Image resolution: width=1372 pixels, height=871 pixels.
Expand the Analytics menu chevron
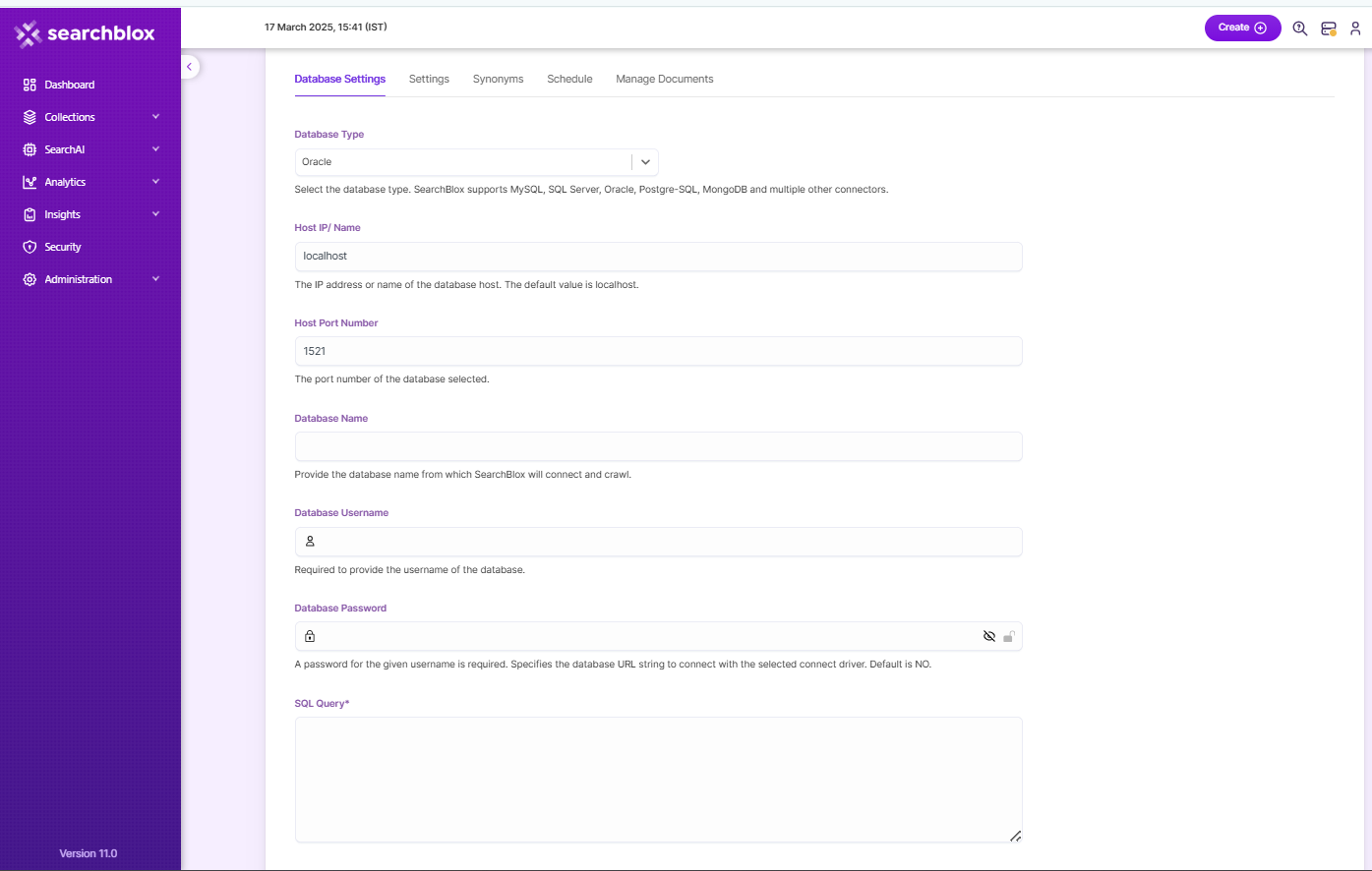click(155, 182)
